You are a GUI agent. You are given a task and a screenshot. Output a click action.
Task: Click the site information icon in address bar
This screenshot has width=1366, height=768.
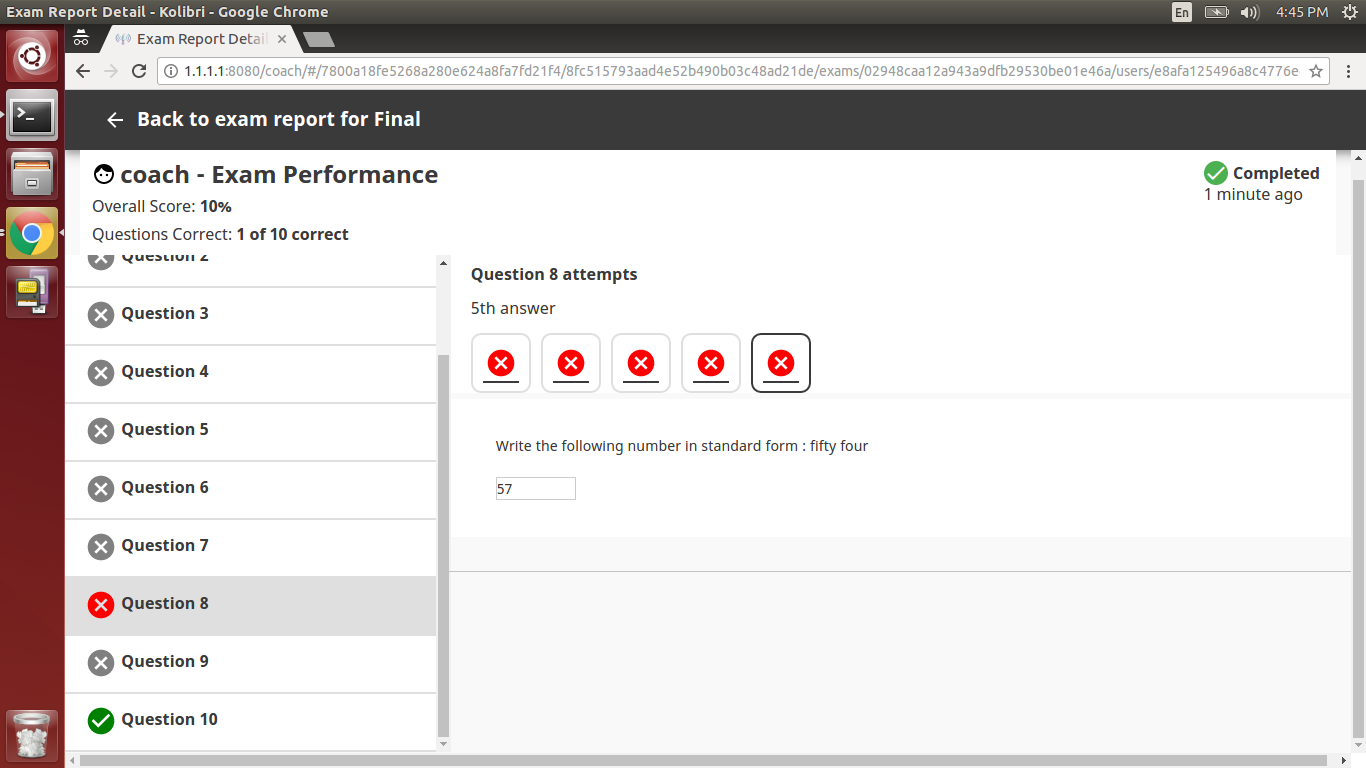174,71
